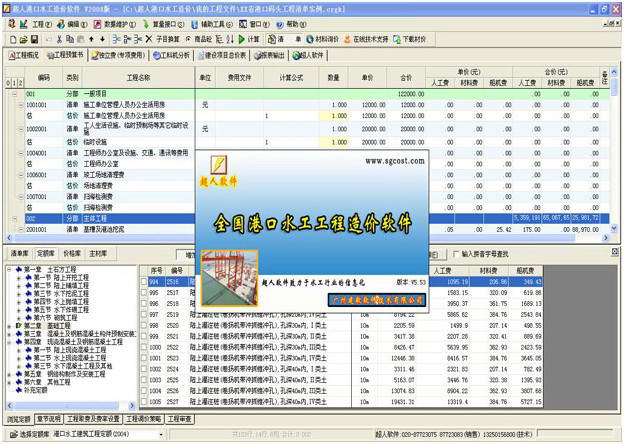
Task: Click the chapter tree horizontal scrollbar
Action: pyautogui.click(x=70, y=406)
